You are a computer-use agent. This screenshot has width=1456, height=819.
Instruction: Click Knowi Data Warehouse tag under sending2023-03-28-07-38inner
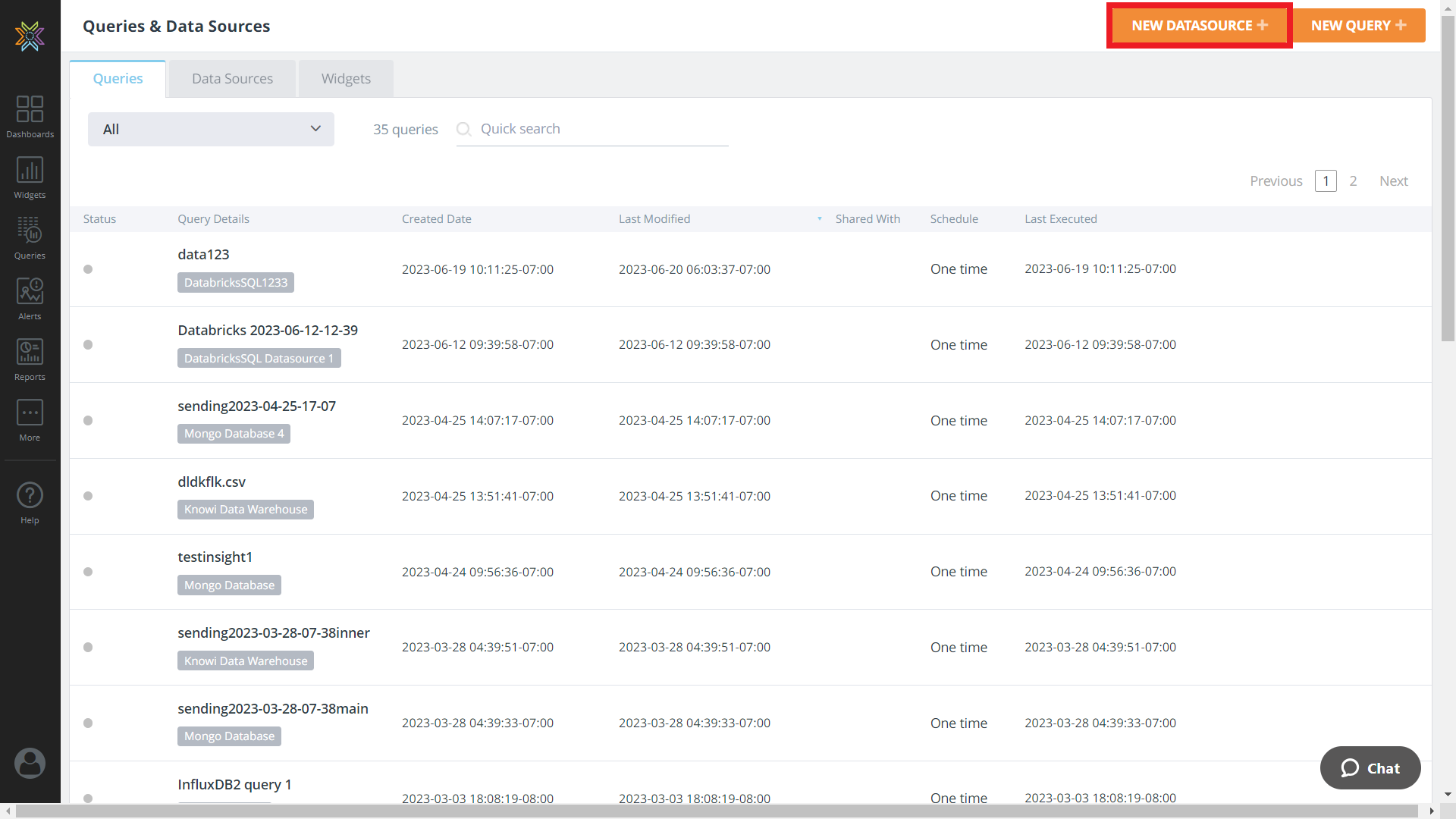point(246,661)
